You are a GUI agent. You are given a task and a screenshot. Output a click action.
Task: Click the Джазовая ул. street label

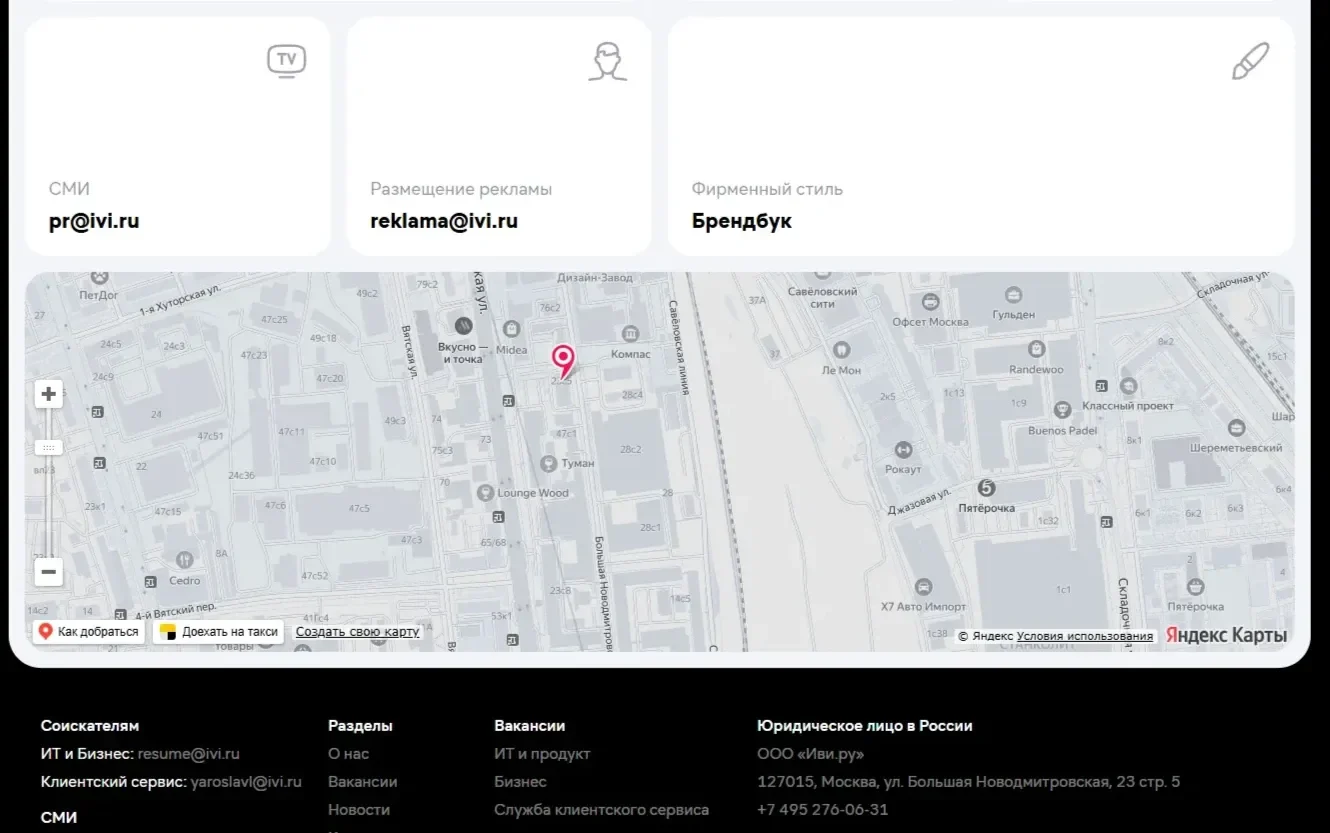pos(918,502)
